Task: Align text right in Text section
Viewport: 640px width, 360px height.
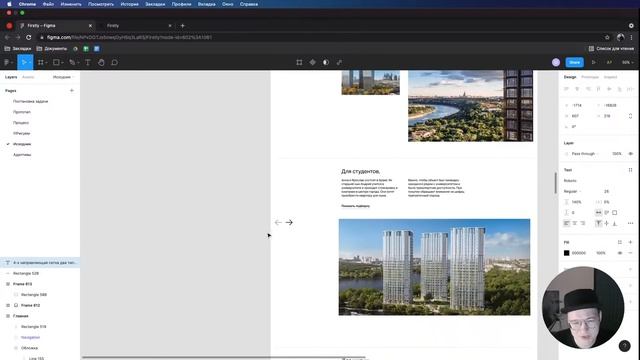Action: pos(583,223)
